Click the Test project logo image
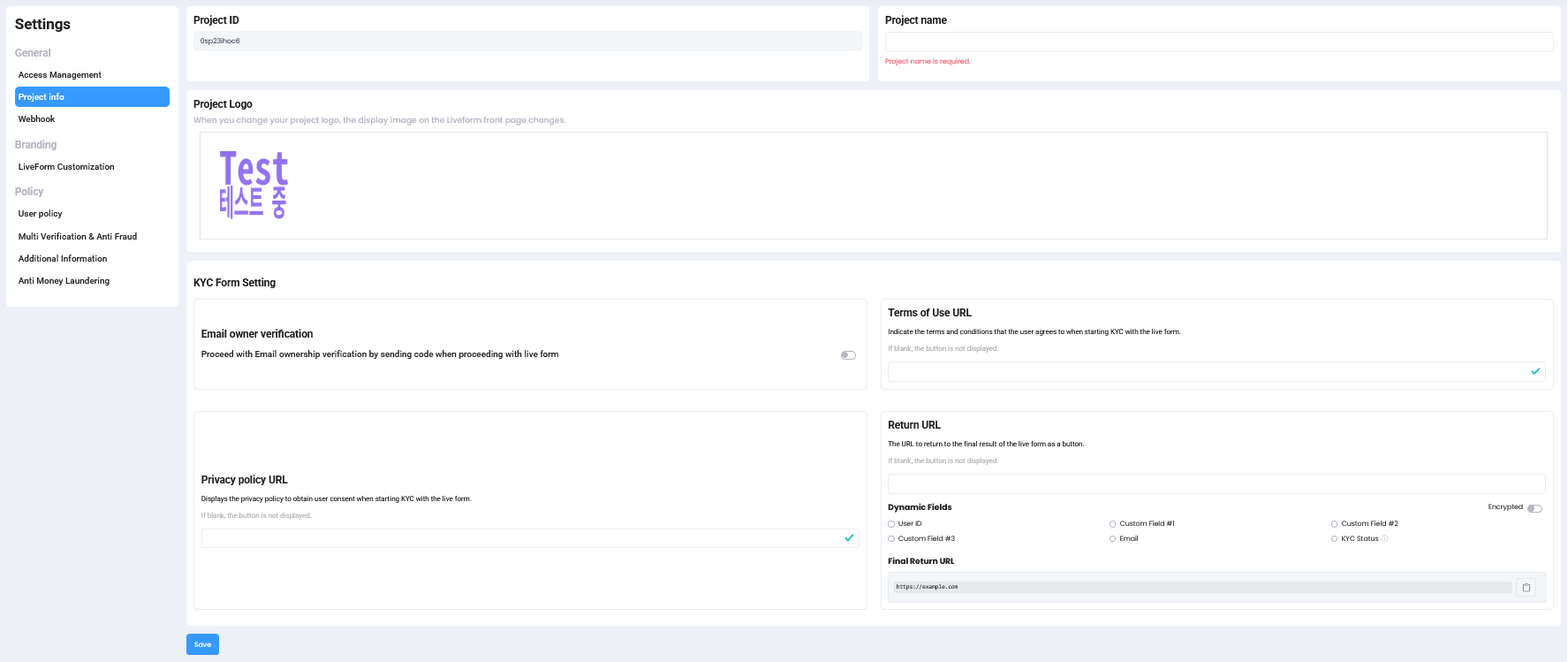This screenshot has height=662, width=1568. click(x=254, y=185)
